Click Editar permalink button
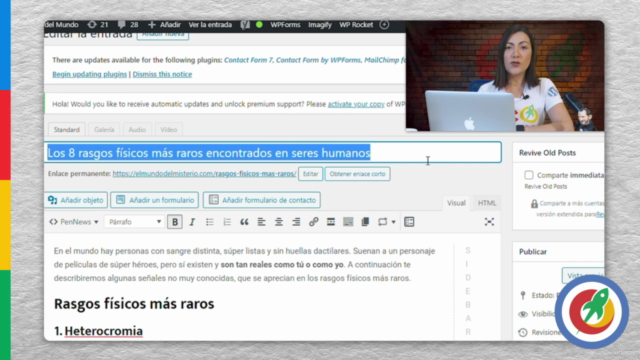The image size is (640, 360). pyautogui.click(x=310, y=174)
